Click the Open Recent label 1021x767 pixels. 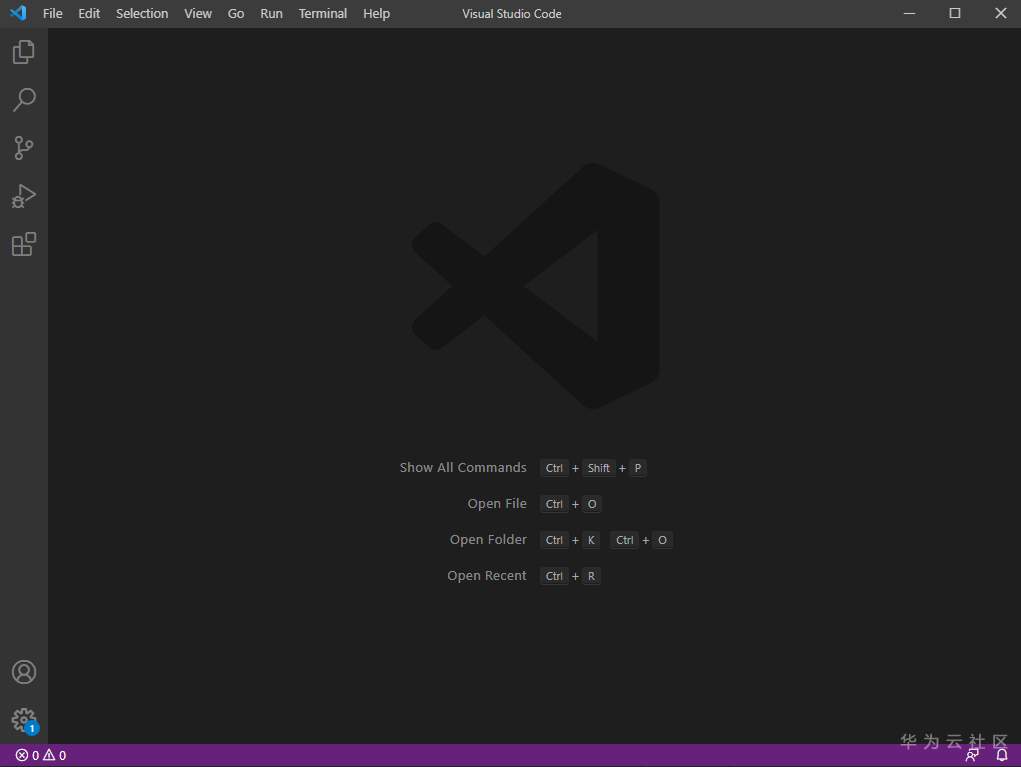pos(487,576)
